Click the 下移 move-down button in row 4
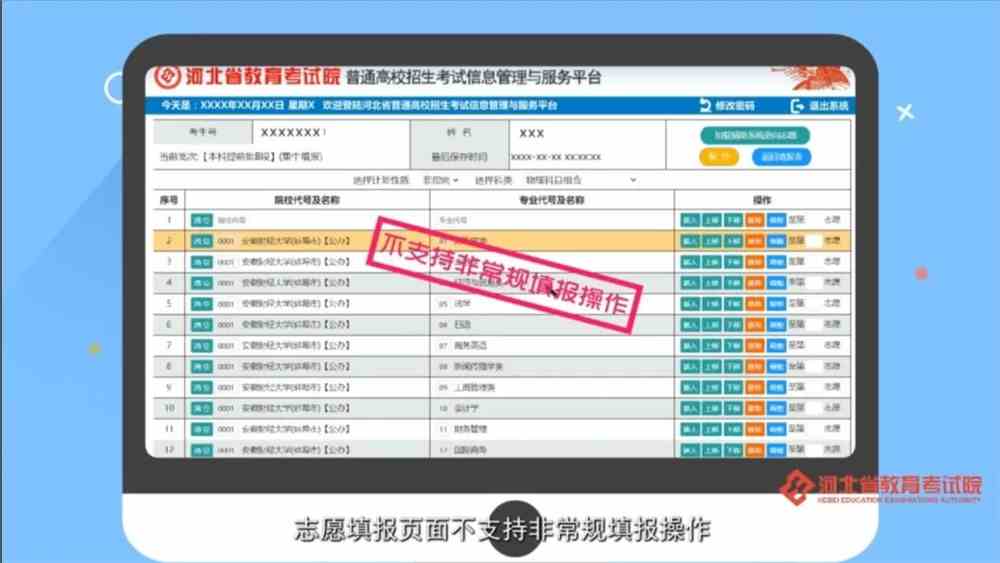 (x=733, y=282)
